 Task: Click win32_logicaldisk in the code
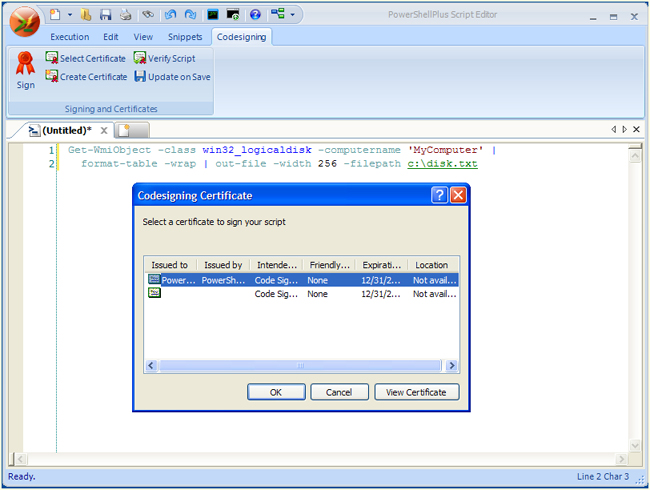click(257, 150)
